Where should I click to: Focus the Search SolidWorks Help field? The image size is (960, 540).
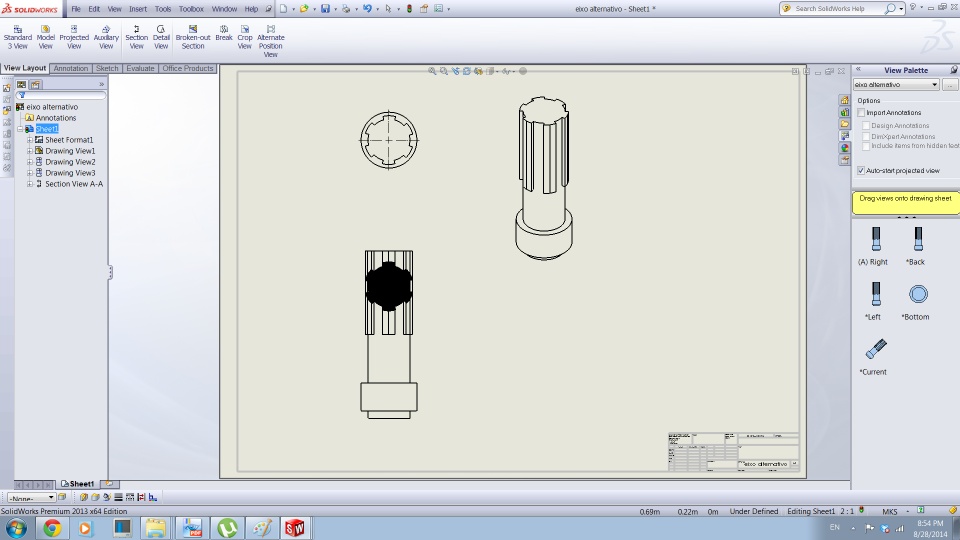(837, 9)
